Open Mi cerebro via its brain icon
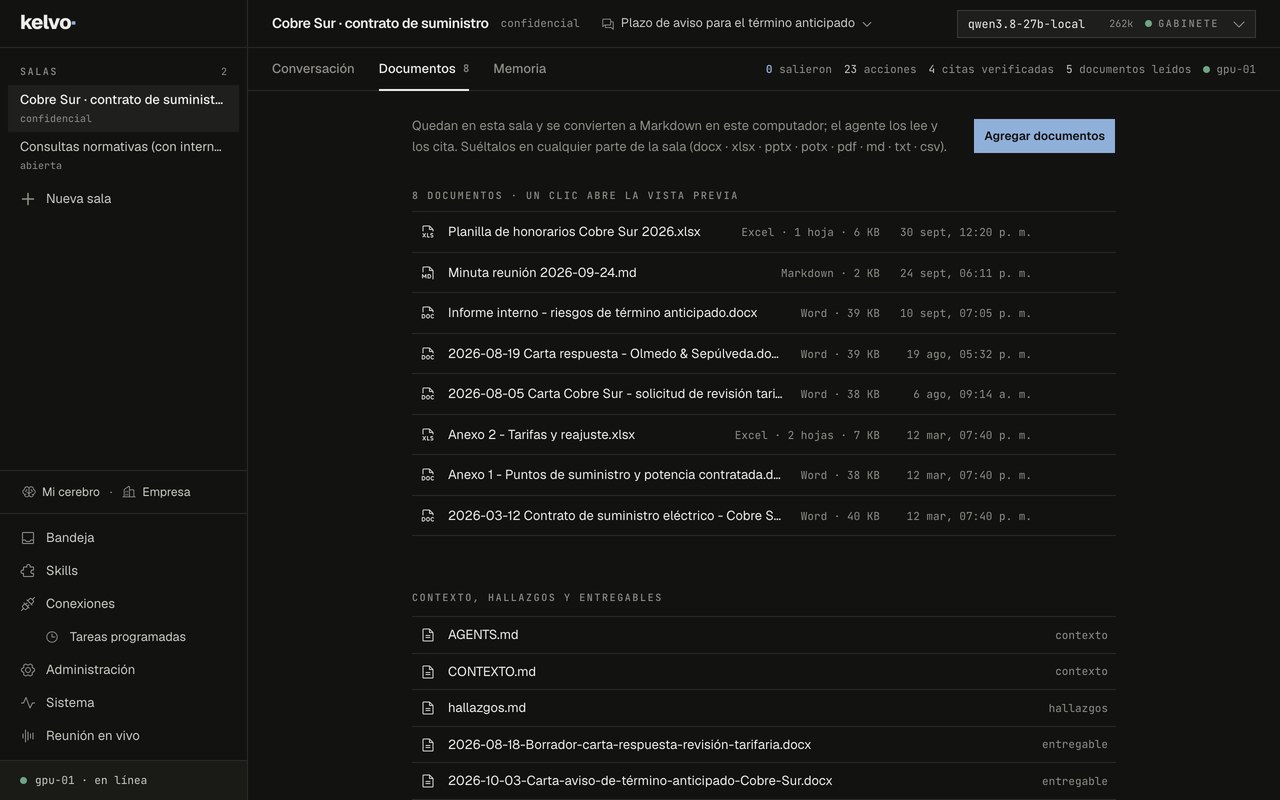 tap(29, 492)
